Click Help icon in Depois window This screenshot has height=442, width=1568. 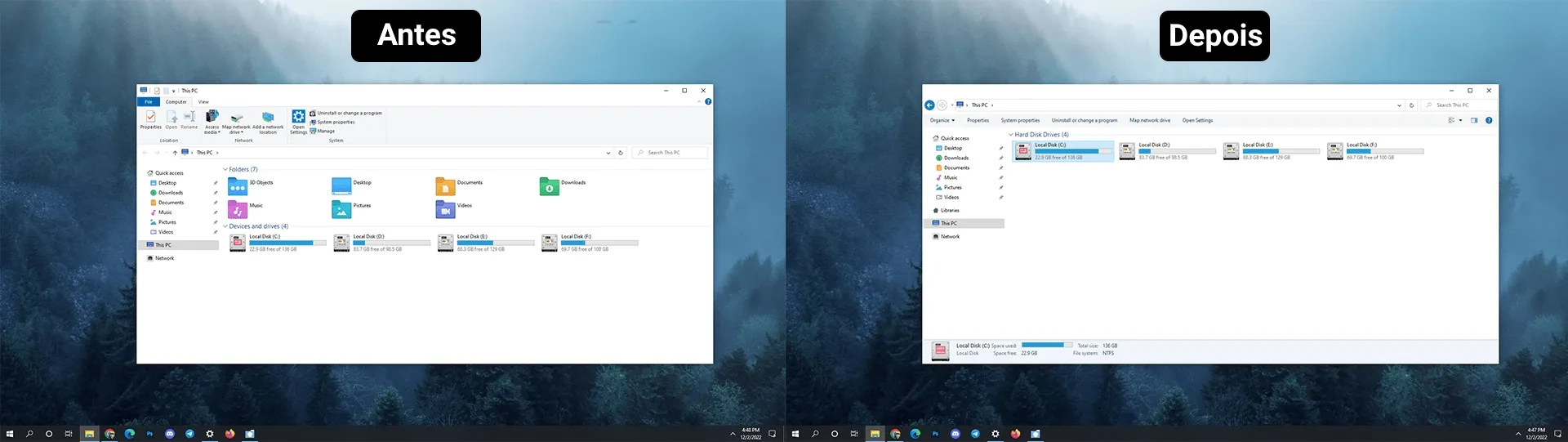pos(1489,120)
